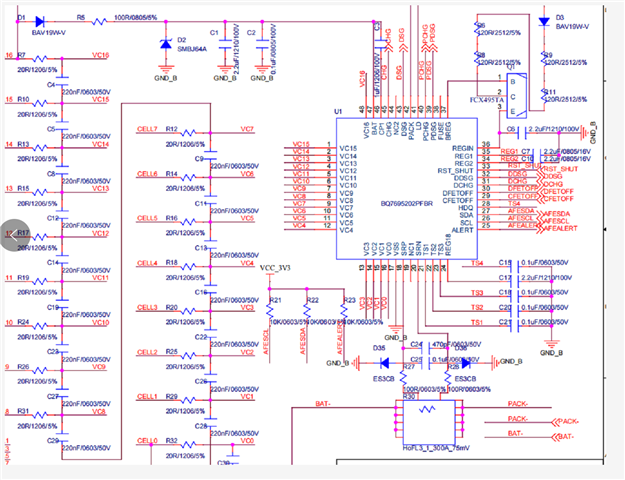Click the D1 BAV19W-V diode symbol

coord(39,21)
